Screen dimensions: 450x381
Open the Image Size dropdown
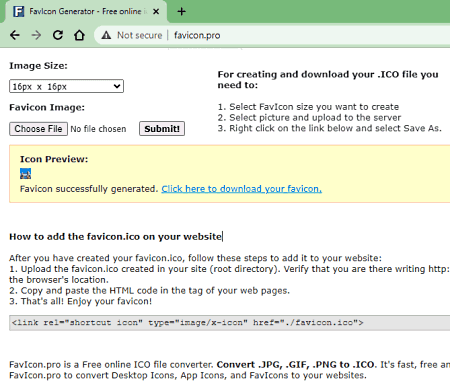point(66,86)
